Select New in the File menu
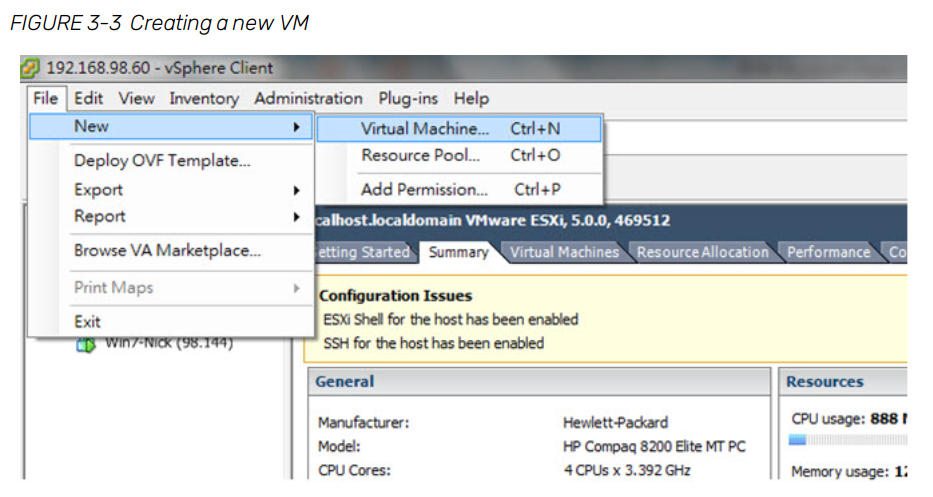This screenshot has width=933, height=497. (171, 127)
